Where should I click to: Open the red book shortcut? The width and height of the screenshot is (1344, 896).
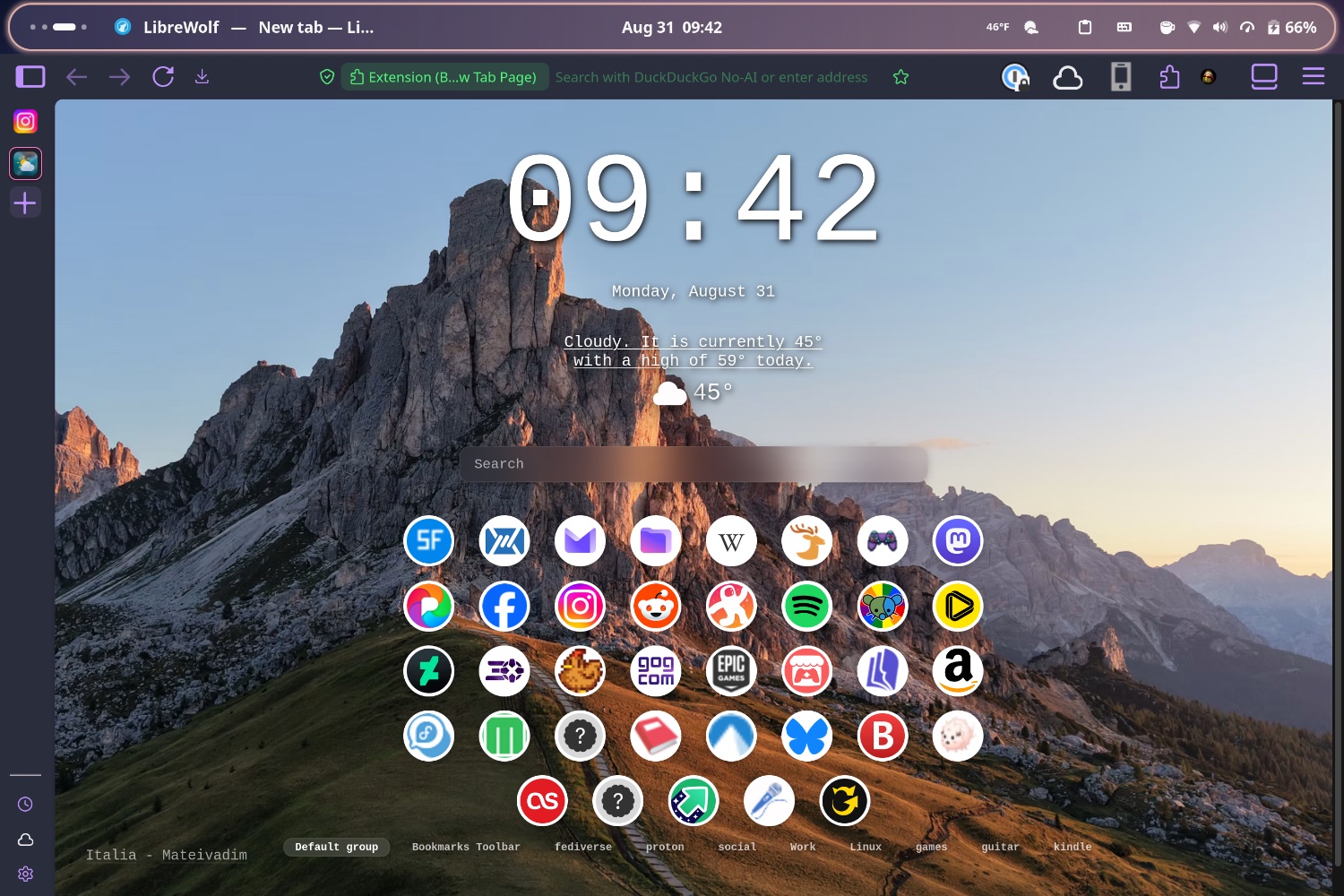pyautogui.click(x=656, y=737)
